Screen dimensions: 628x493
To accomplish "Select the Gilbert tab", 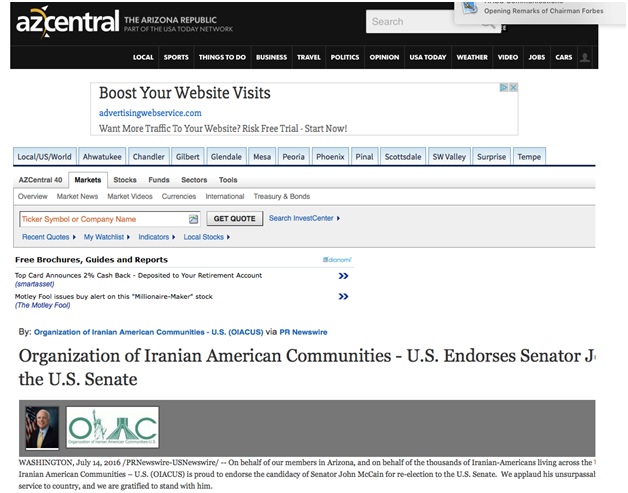I will pyautogui.click(x=187, y=157).
